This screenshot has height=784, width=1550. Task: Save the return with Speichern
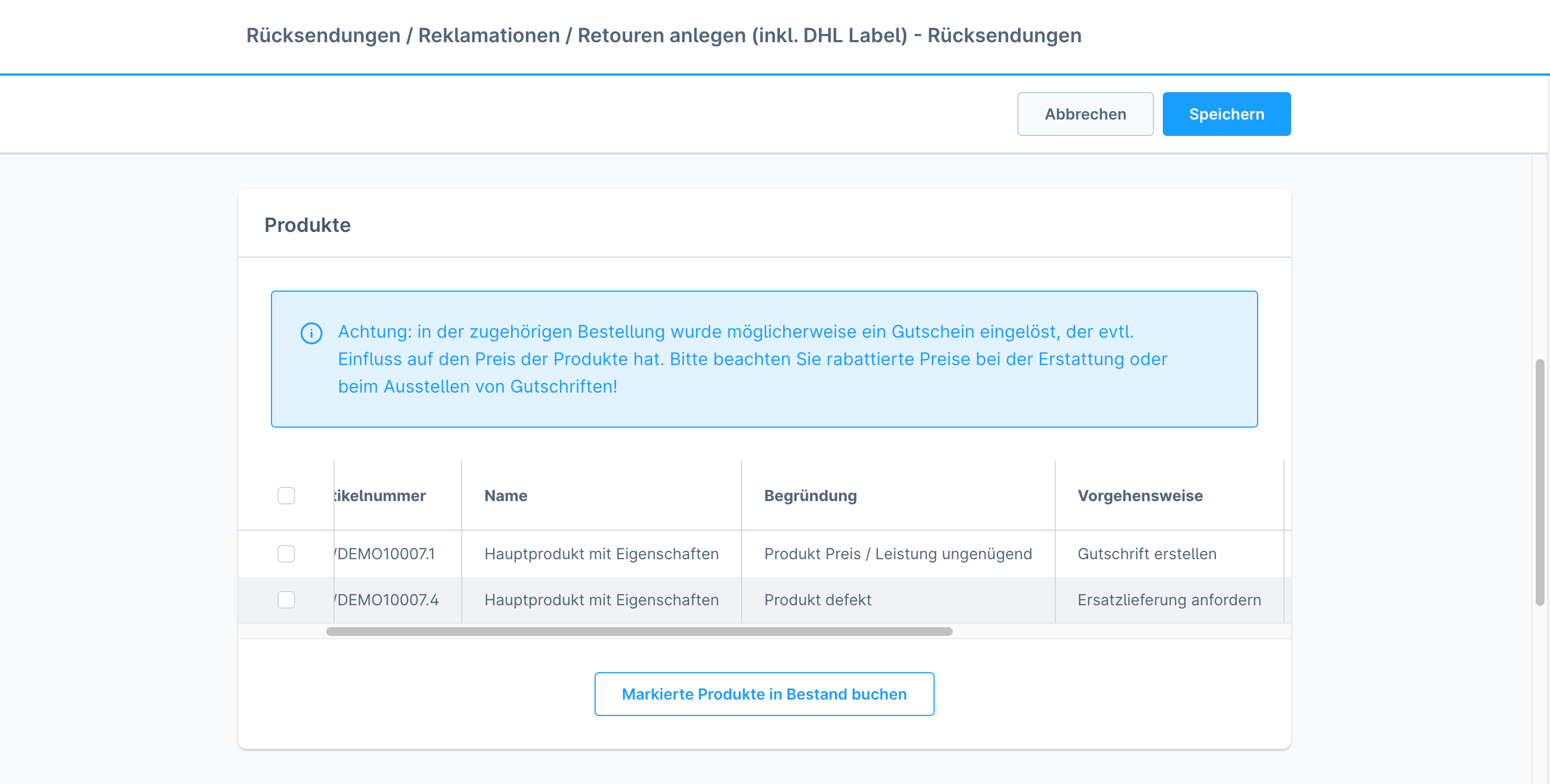click(x=1226, y=113)
